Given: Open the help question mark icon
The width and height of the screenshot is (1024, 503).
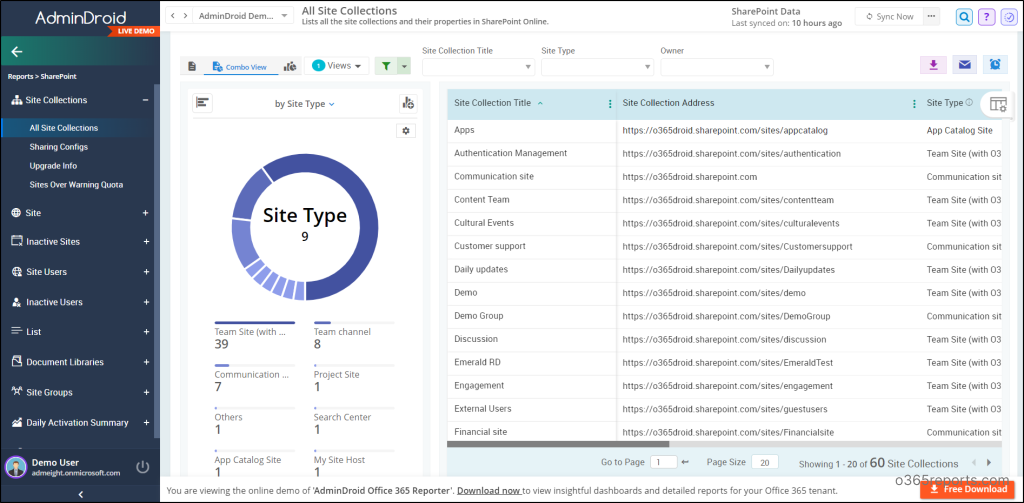Looking at the screenshot, I should (986, 17).
